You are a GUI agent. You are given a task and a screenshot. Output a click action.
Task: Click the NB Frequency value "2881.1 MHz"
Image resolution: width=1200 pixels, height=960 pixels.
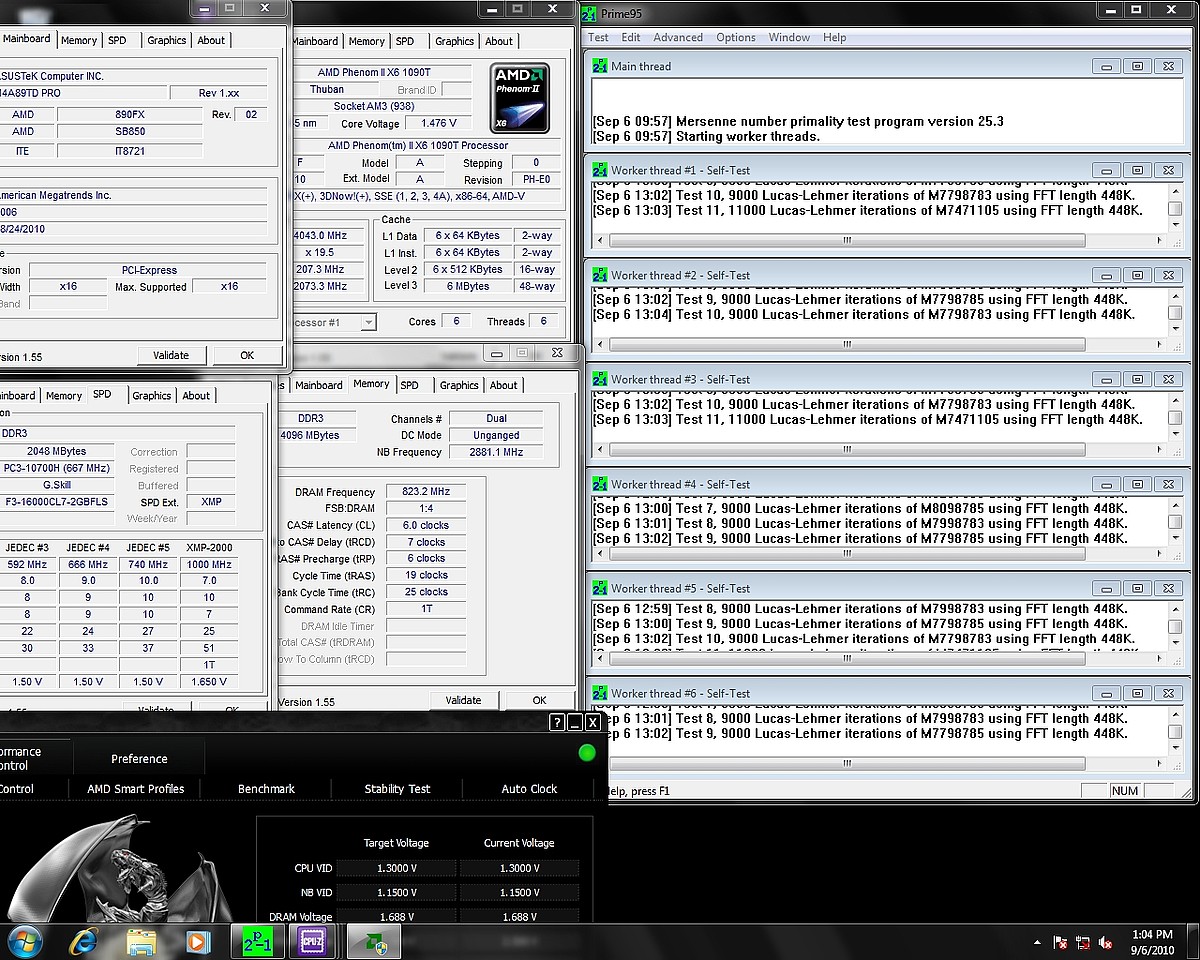(x=496, y=452)
